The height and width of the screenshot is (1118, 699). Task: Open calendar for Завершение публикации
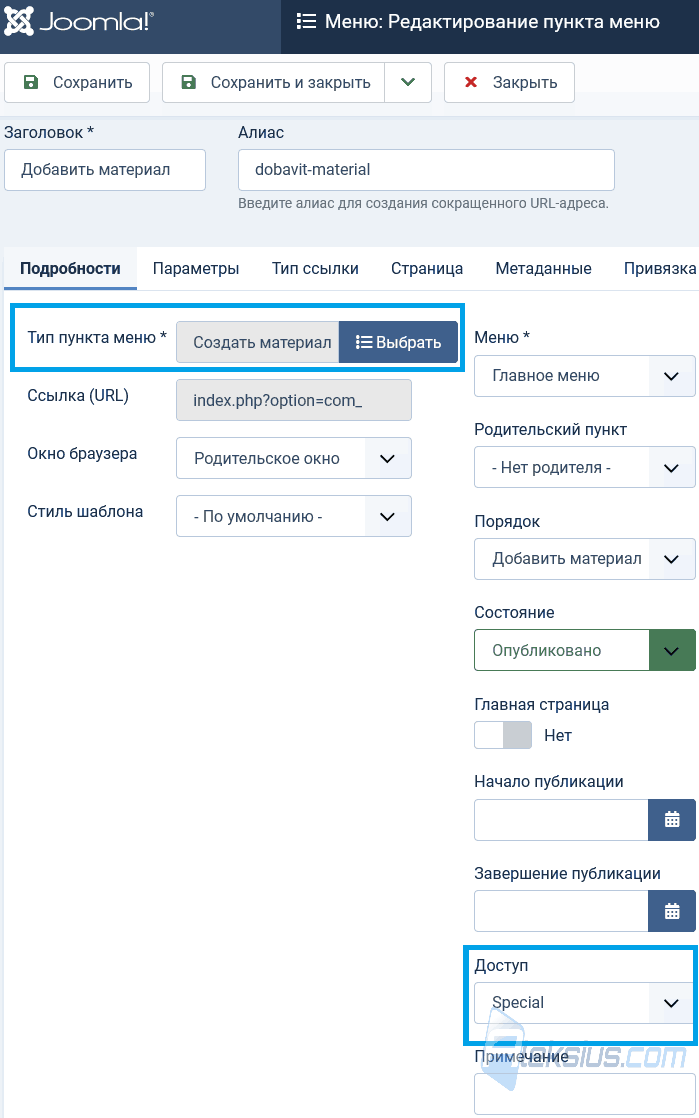[x=671, y=911]
